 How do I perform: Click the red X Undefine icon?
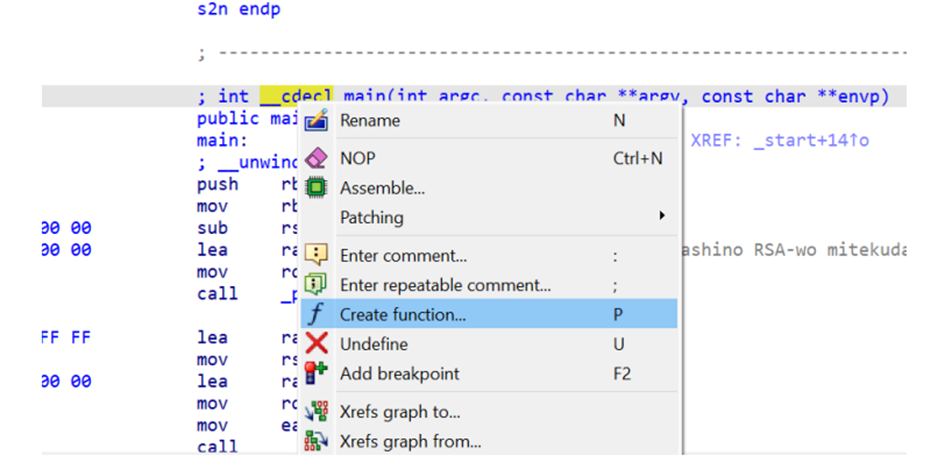(316, 343)
